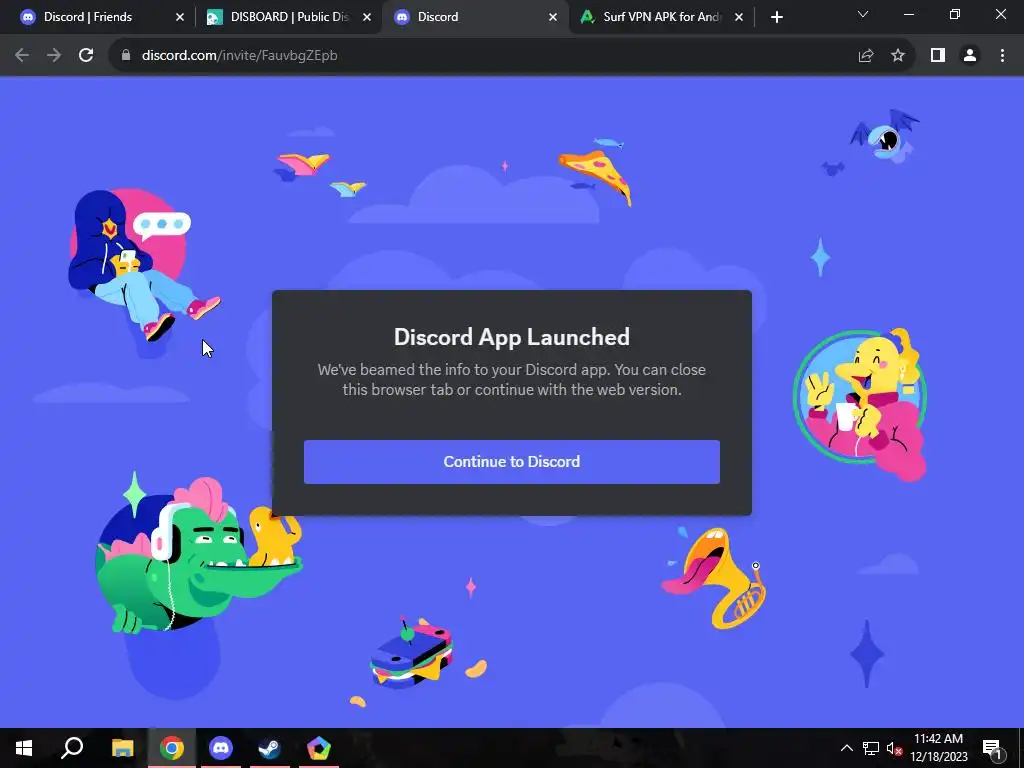Show hidden system tray icons

[x=846, y=748]
